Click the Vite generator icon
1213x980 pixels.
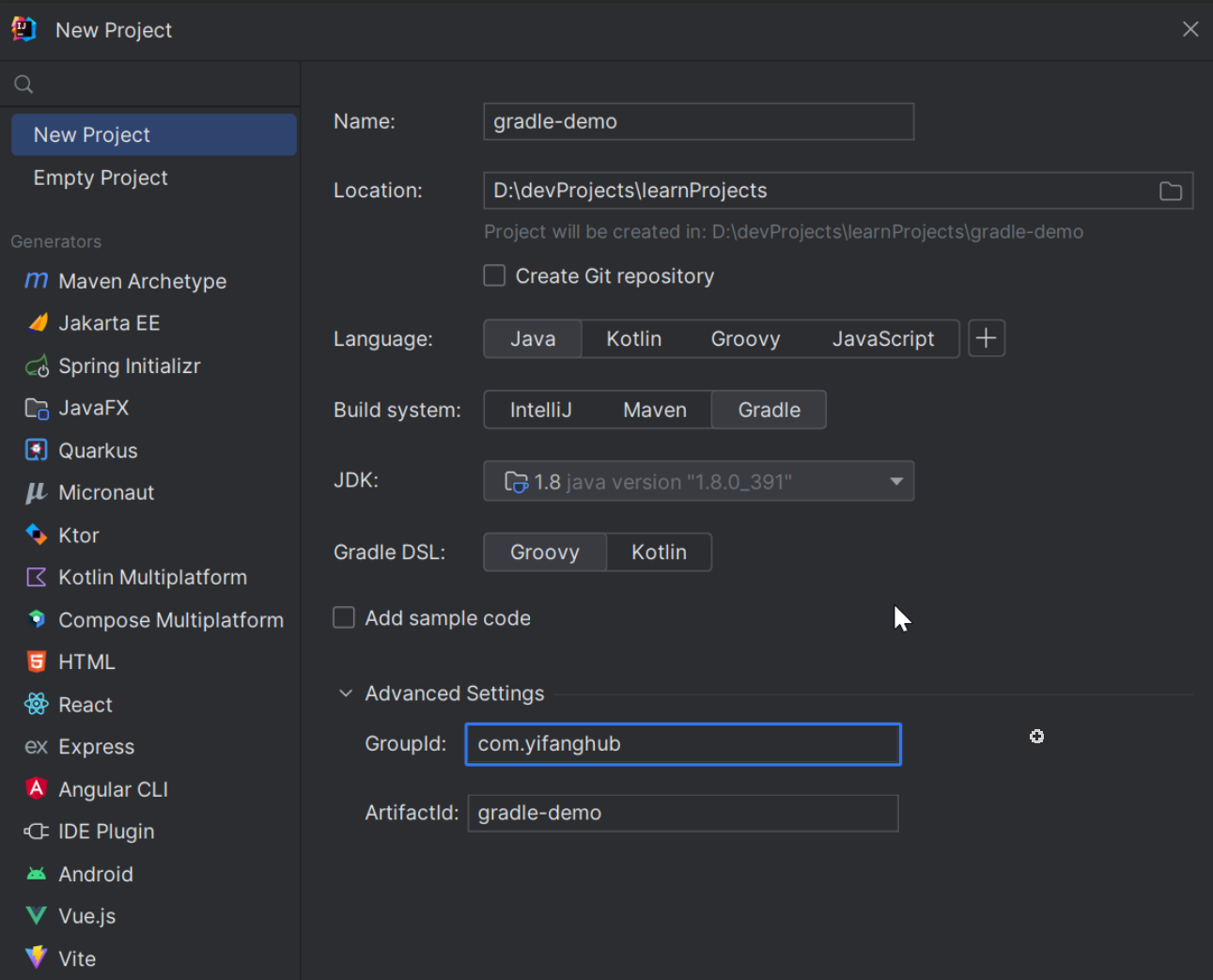click(x=37, y=958)
